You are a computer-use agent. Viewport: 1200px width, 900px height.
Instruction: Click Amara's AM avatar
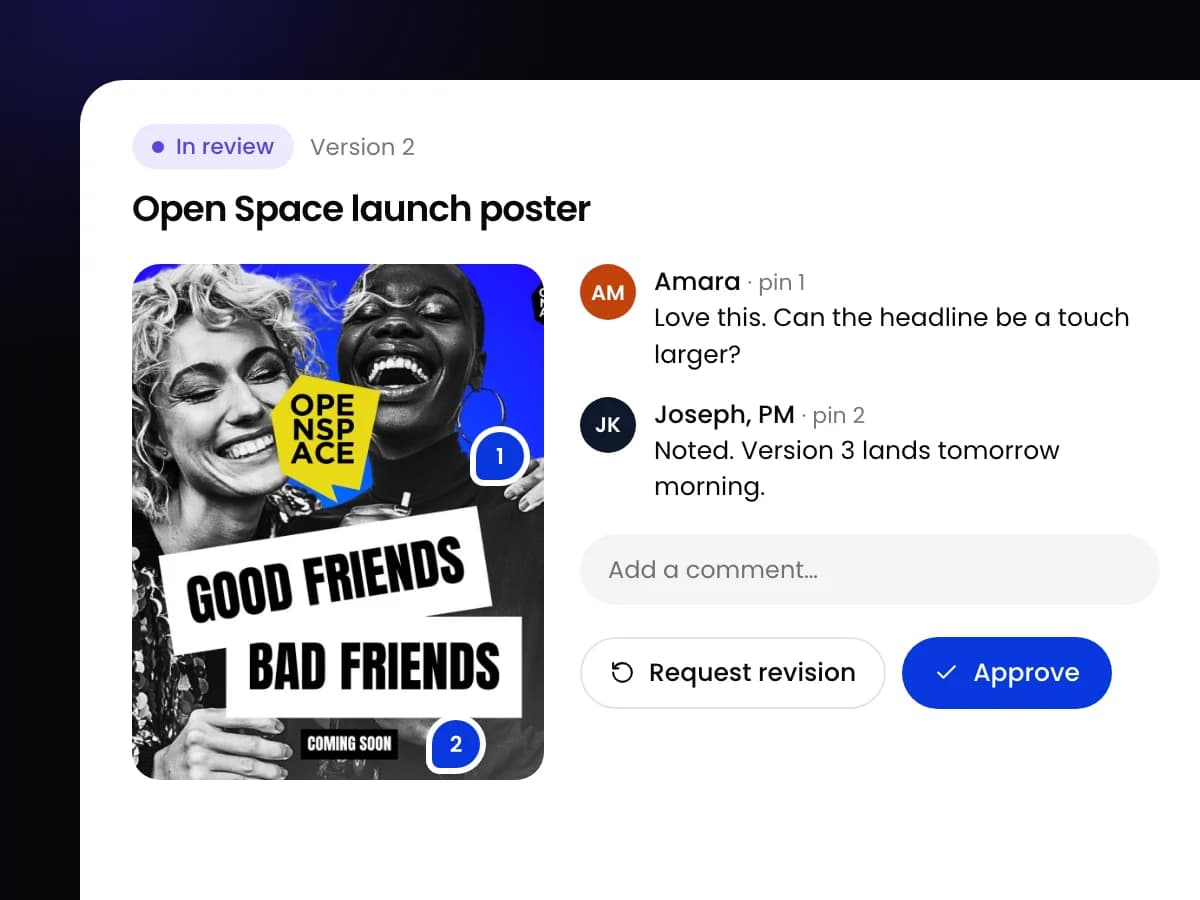pos(608,292)
